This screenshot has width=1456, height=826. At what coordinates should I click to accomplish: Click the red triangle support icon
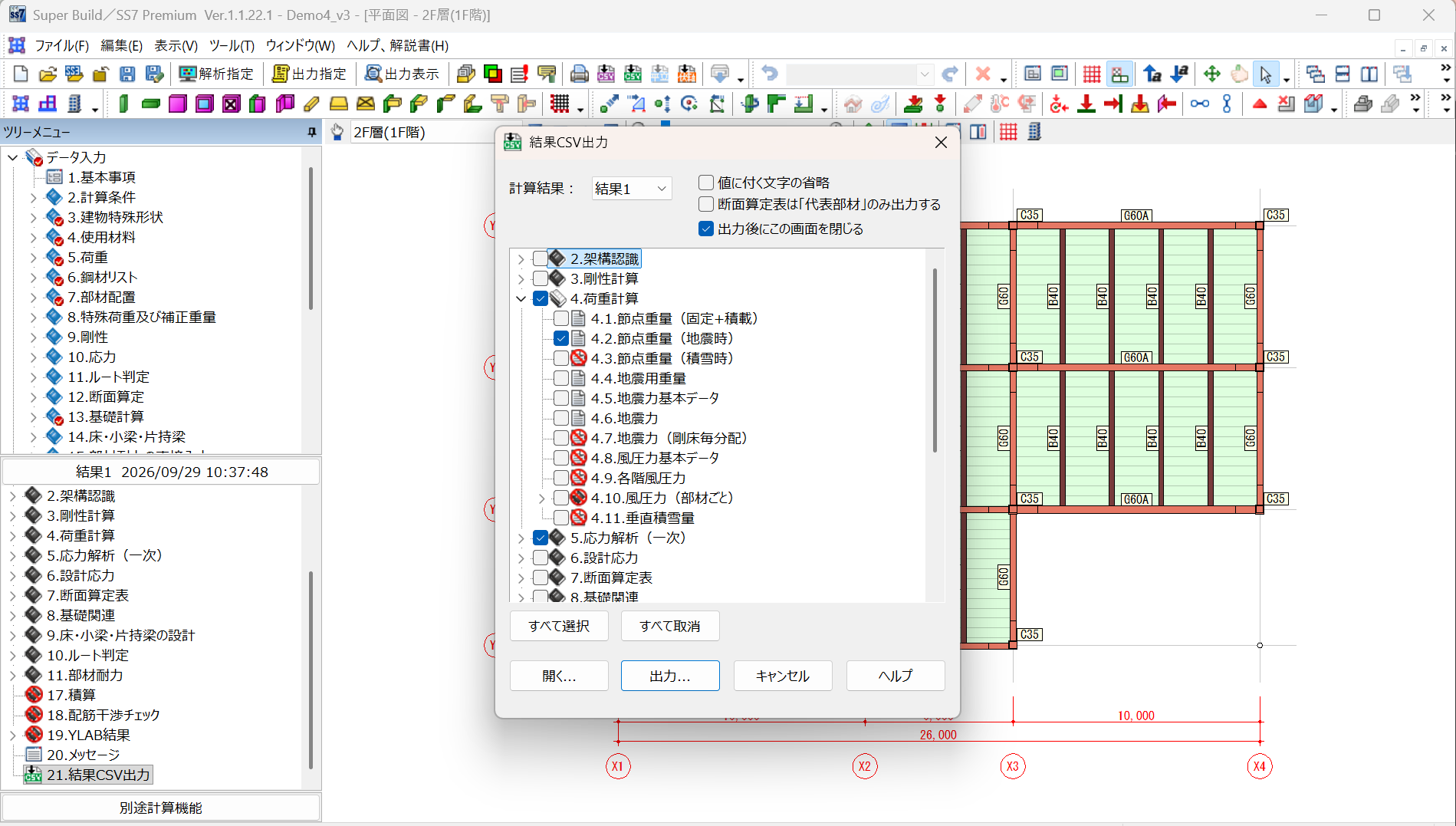(1259, 104)
